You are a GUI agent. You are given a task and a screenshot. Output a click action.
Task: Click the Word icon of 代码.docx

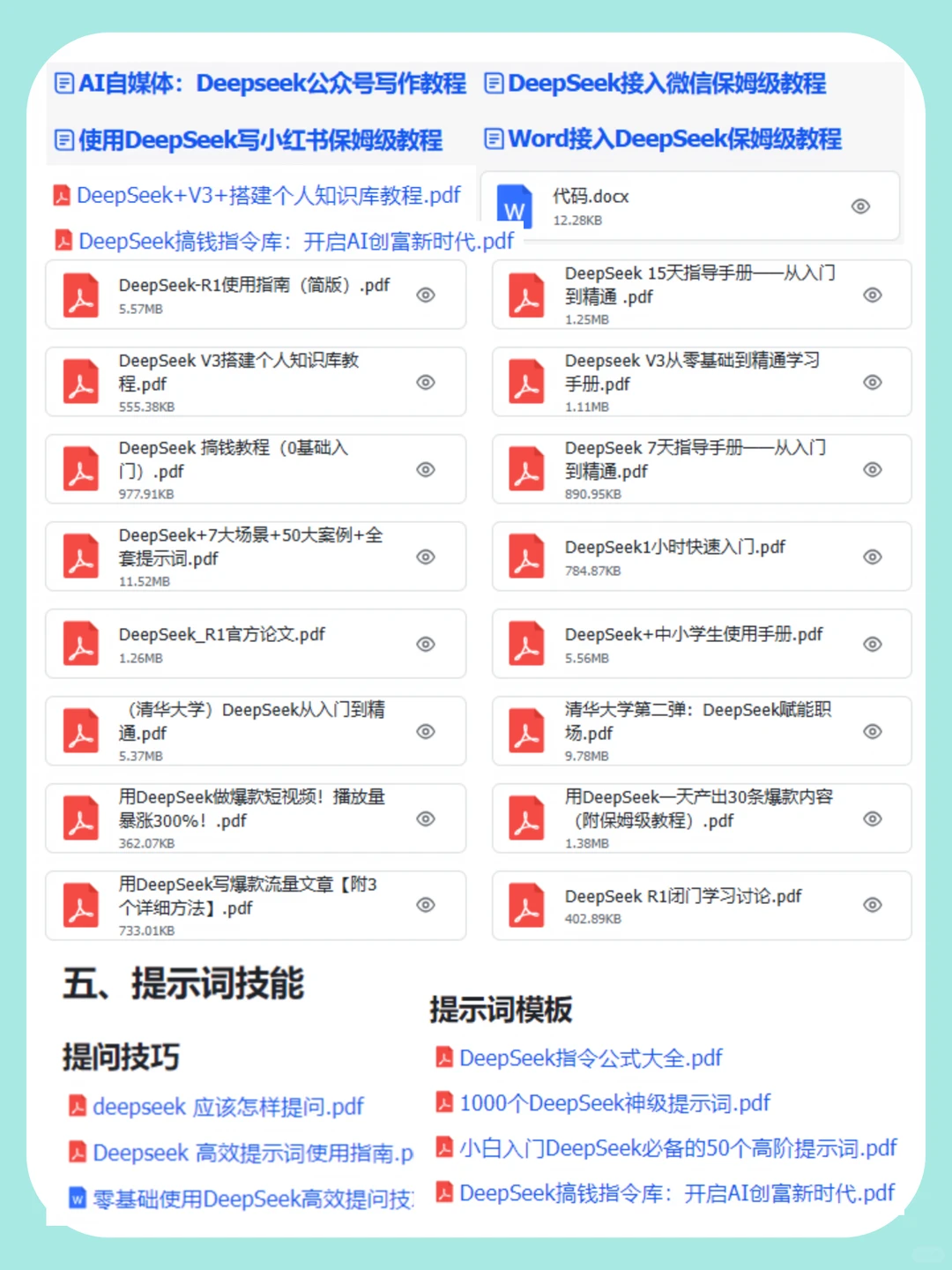coord(515,205)
